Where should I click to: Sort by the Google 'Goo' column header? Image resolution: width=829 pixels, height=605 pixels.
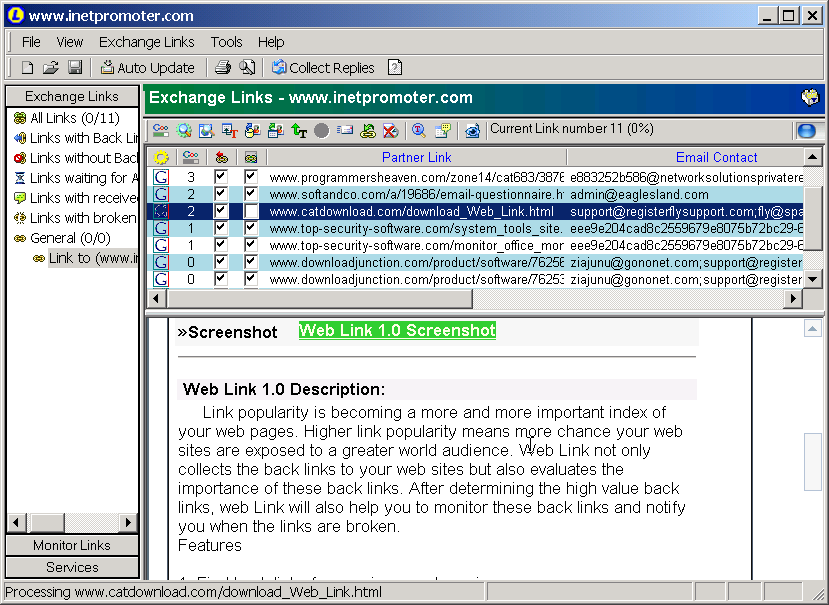pyautogui.click(x=191, y=157)
